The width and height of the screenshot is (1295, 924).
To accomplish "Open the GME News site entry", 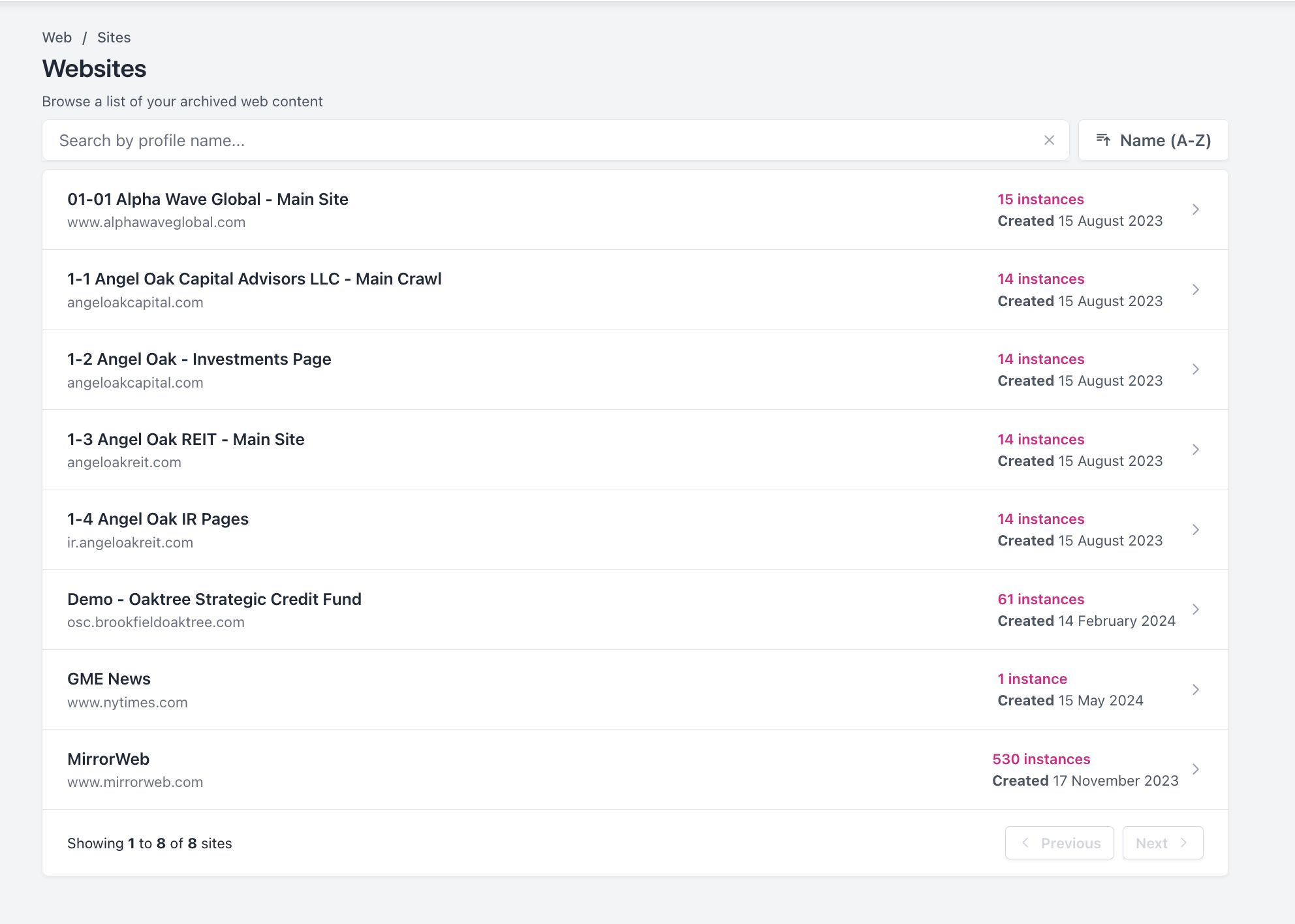I will [109, 679].
